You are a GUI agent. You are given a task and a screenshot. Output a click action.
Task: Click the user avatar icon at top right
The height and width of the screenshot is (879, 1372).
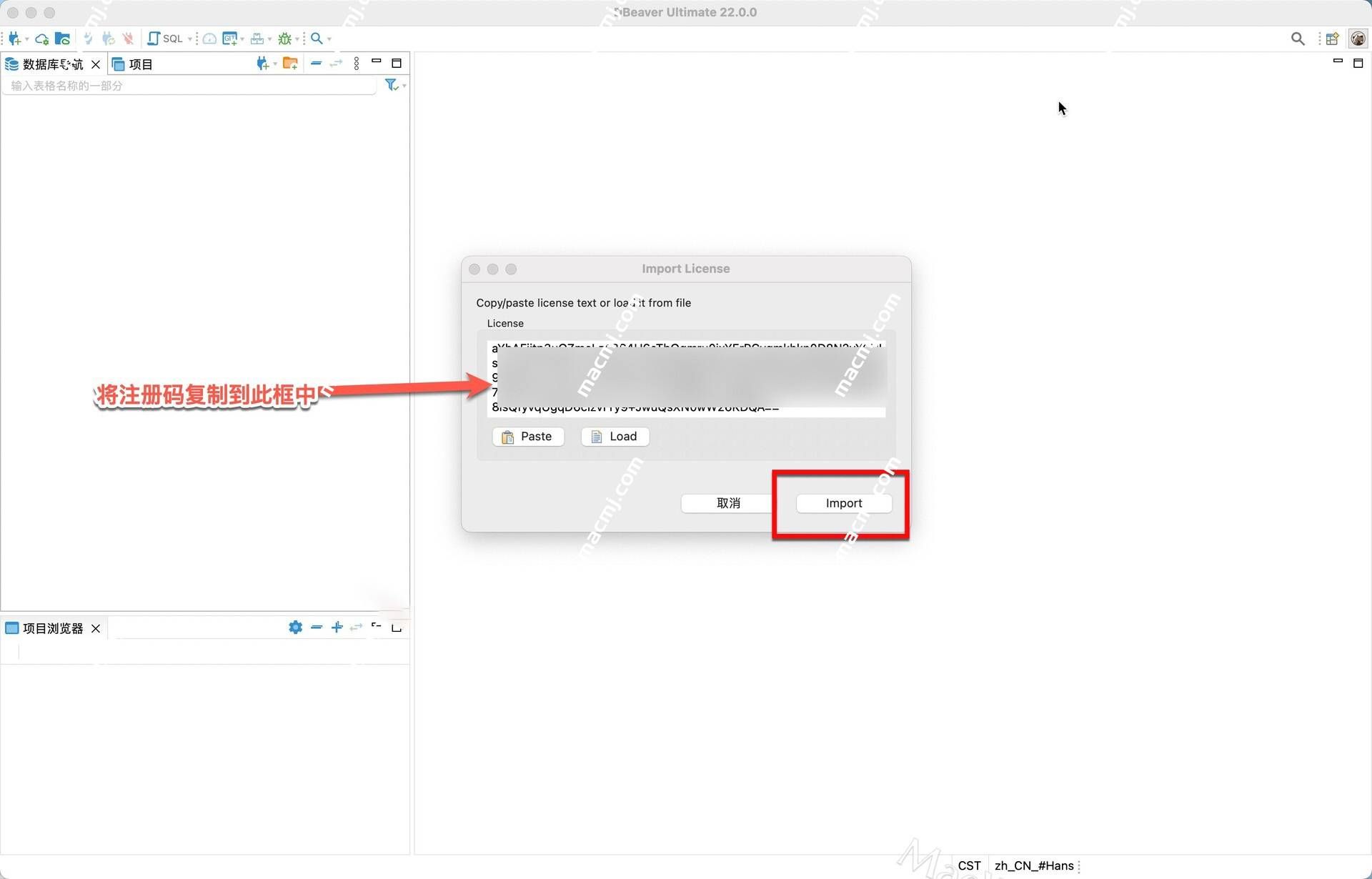click(1358, 39)
